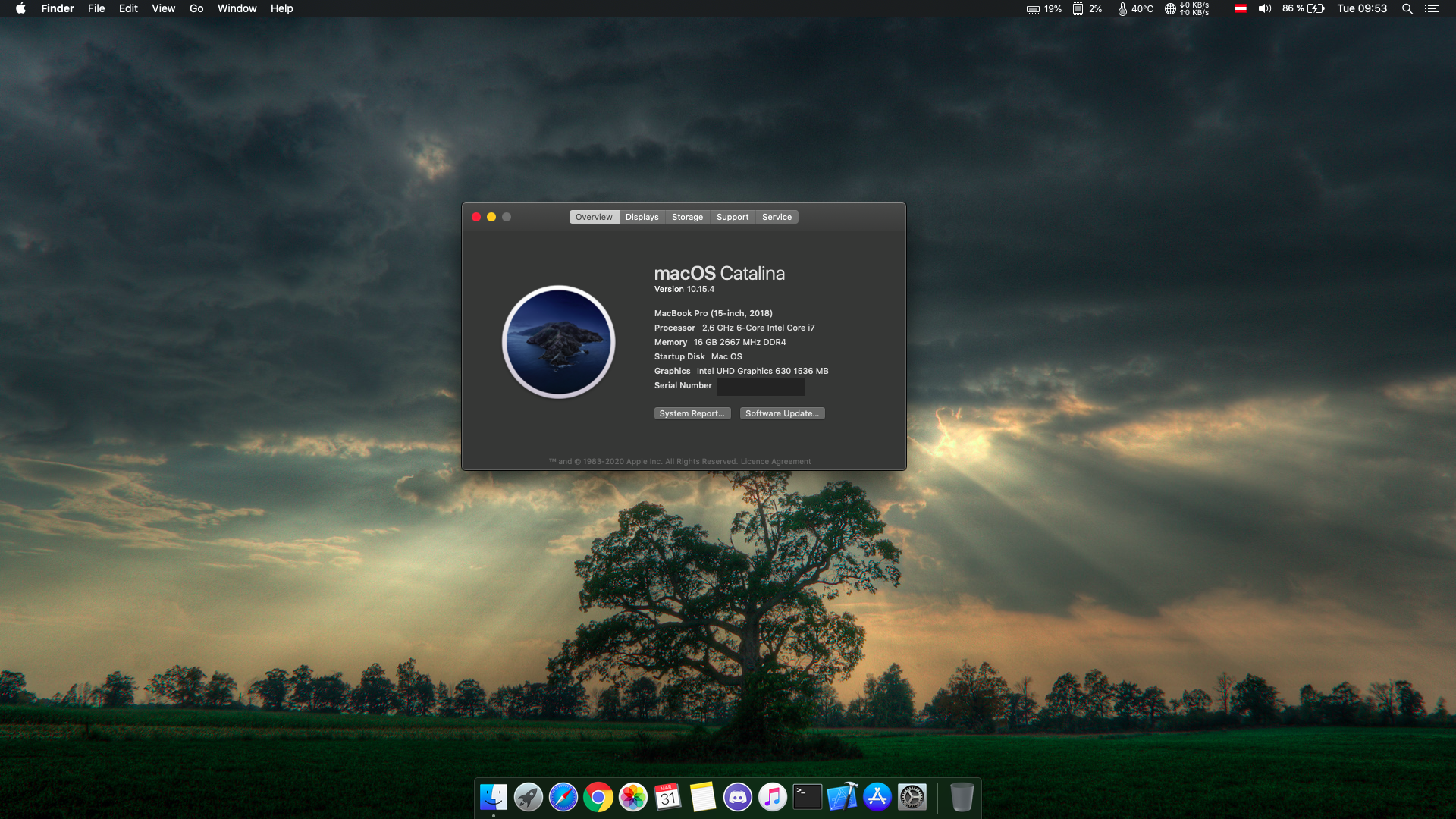Open Notes app in the Dock
This screenshot has width=1456, height=819.
(x=703, y=797)
